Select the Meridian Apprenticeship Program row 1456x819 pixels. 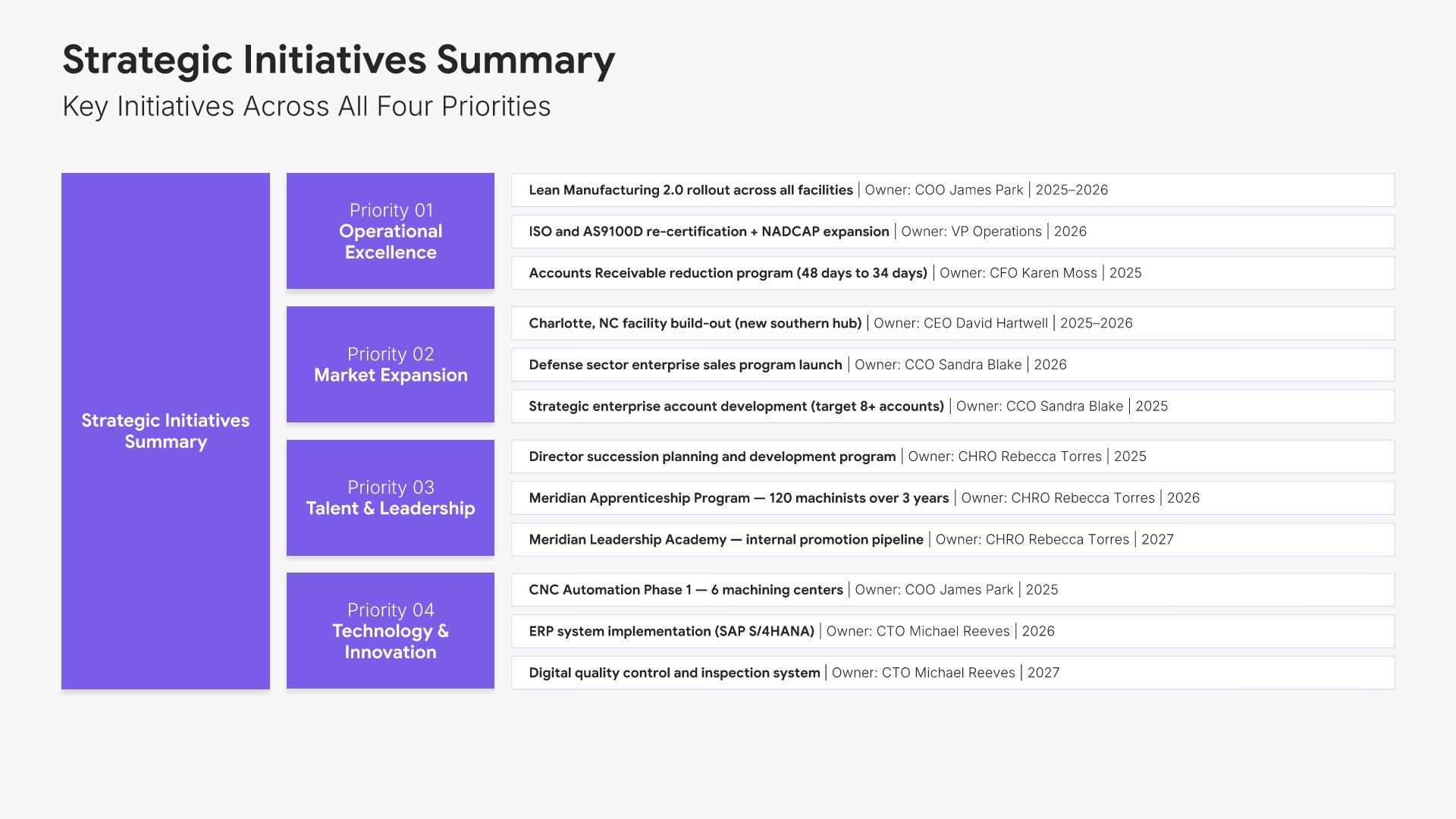coord(952,498)
